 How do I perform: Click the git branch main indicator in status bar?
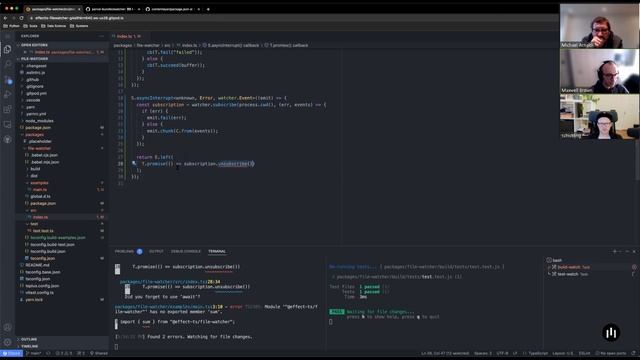(33, 353)
